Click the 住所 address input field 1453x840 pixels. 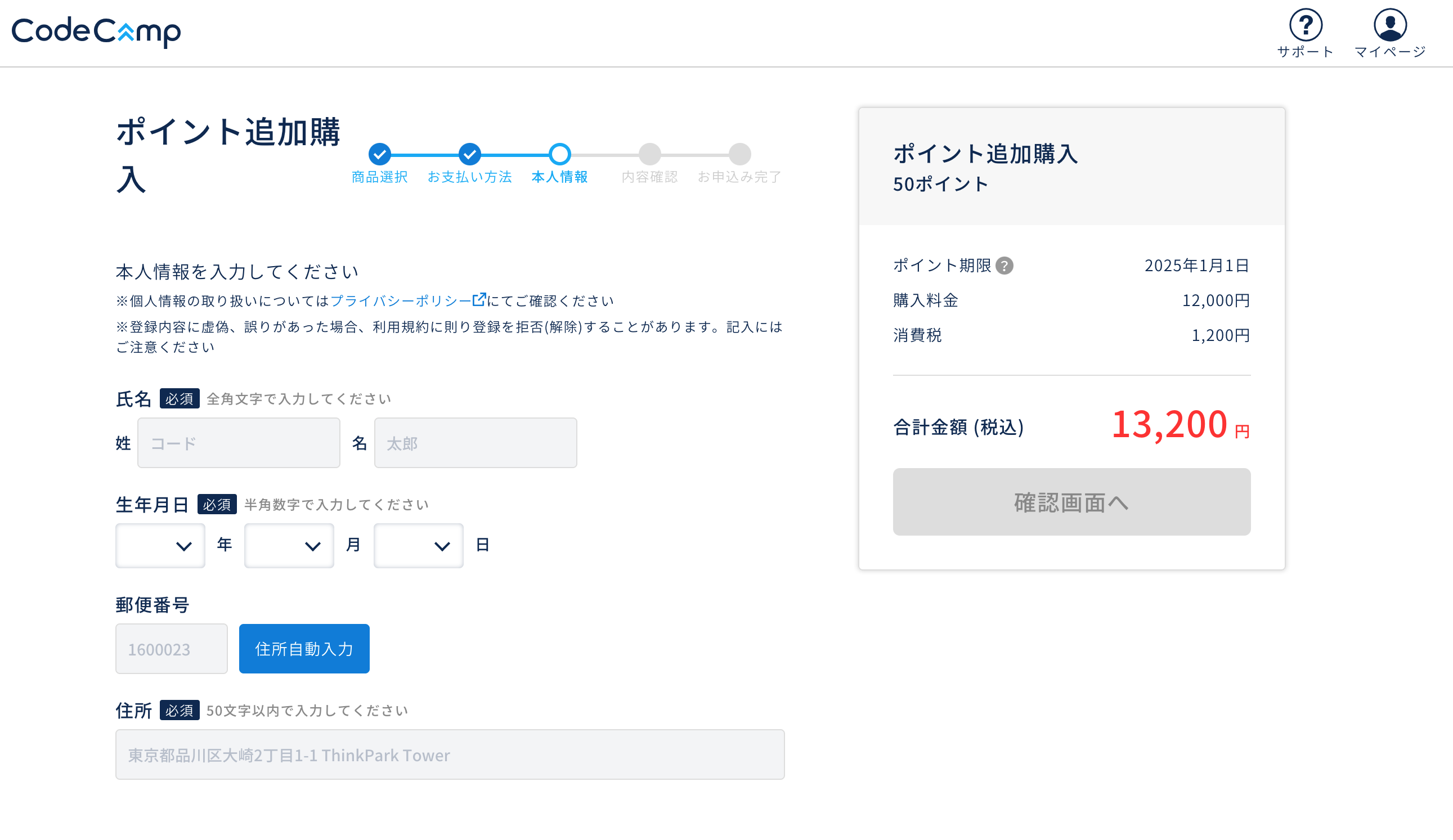[450, 754]
